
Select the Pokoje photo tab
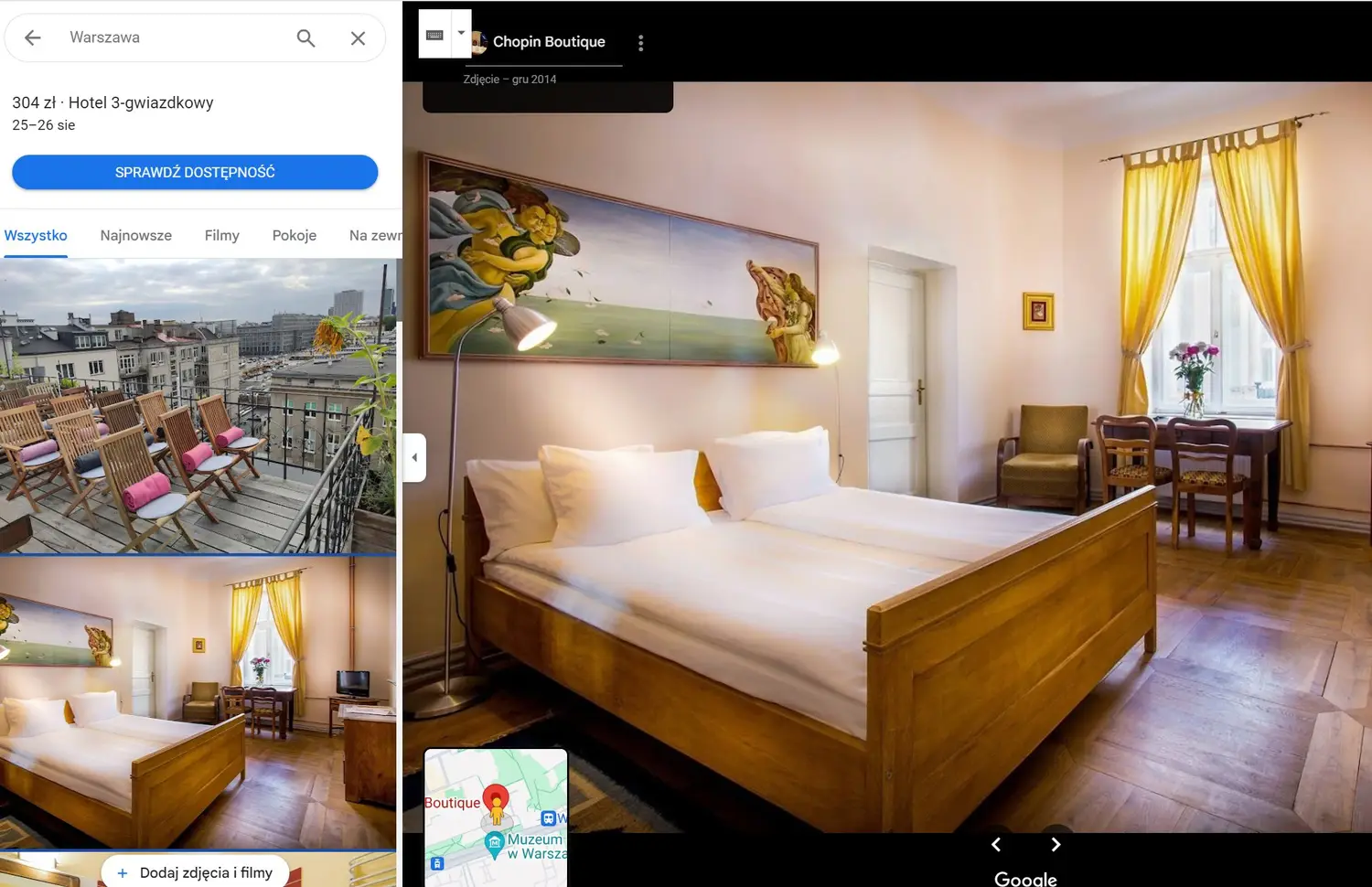pos(294,235)
